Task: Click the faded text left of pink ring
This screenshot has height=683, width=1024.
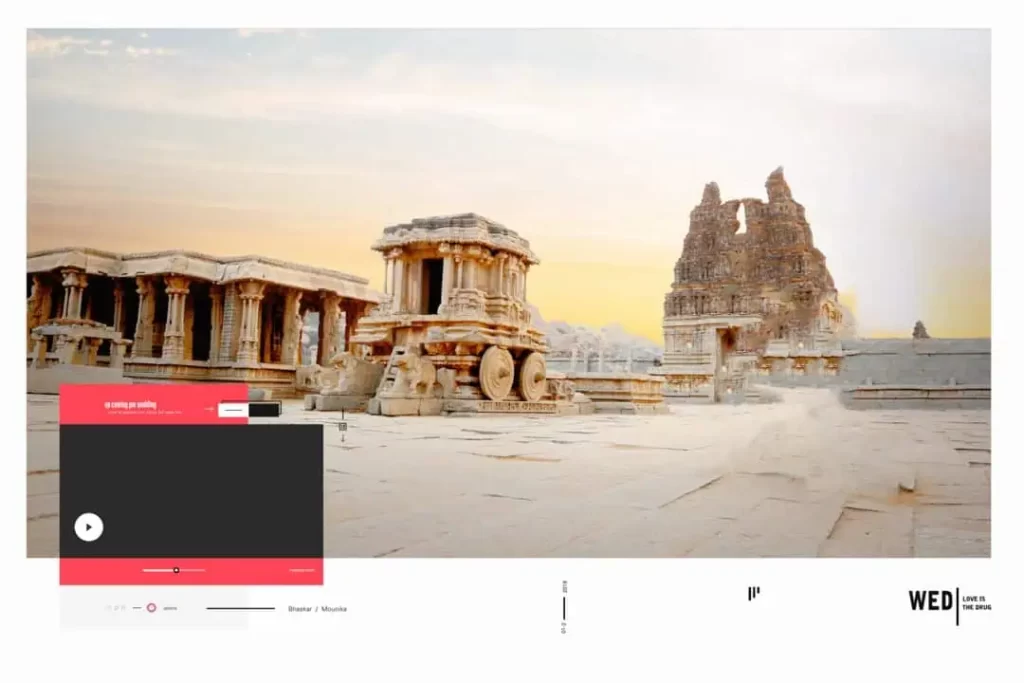Action: (x=116, y=607)
